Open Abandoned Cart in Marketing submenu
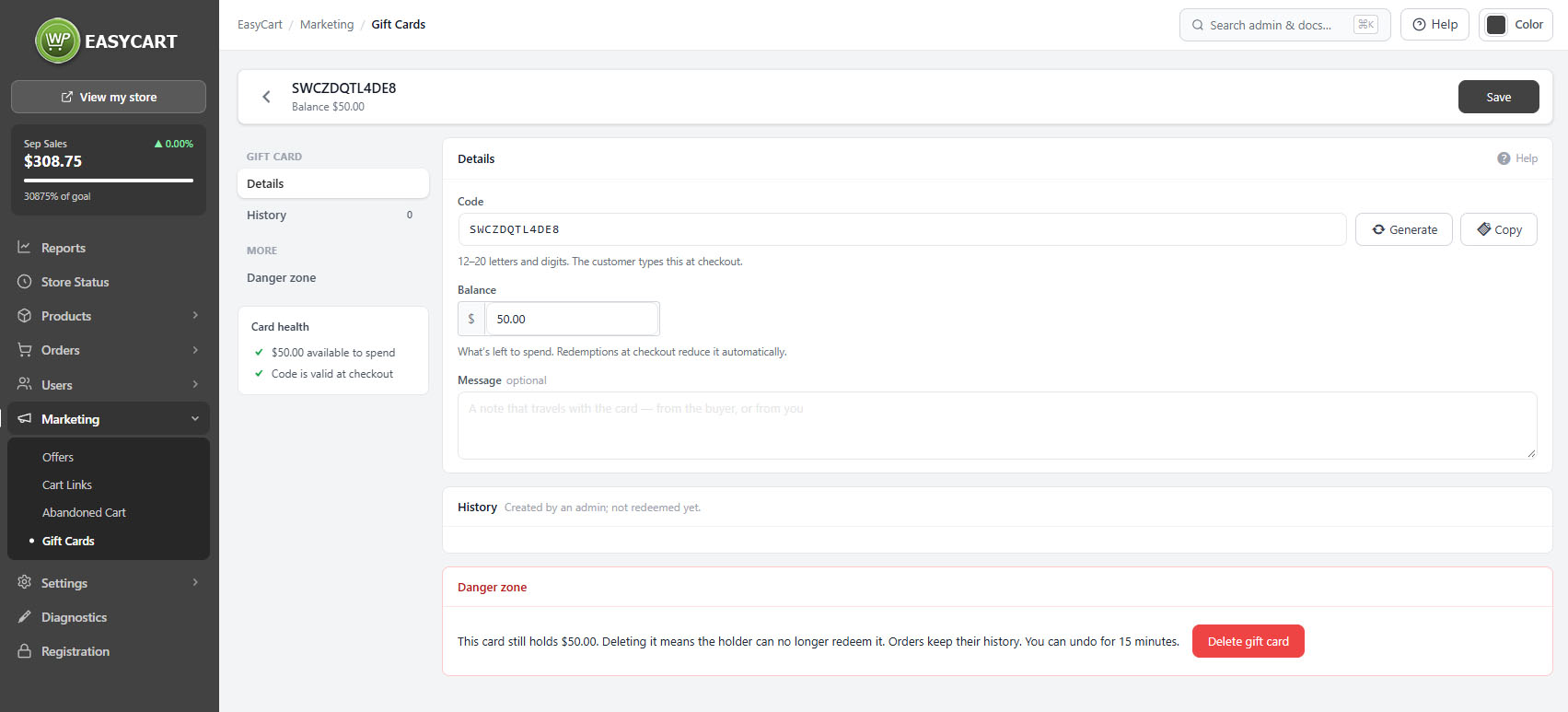 [x=84, y=512]
